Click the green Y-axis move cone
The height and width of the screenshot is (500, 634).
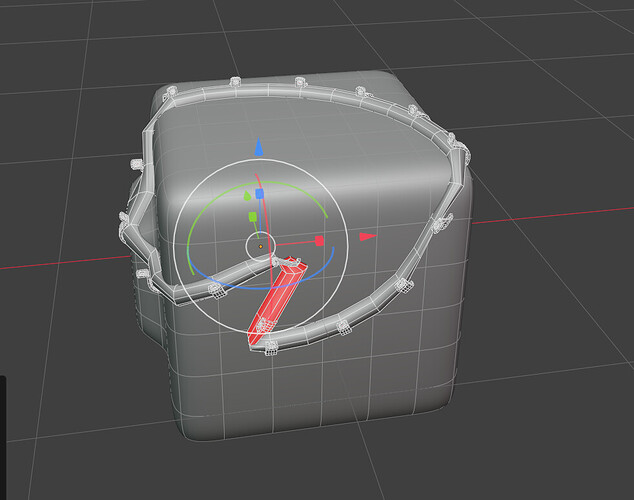pos(247,196)
